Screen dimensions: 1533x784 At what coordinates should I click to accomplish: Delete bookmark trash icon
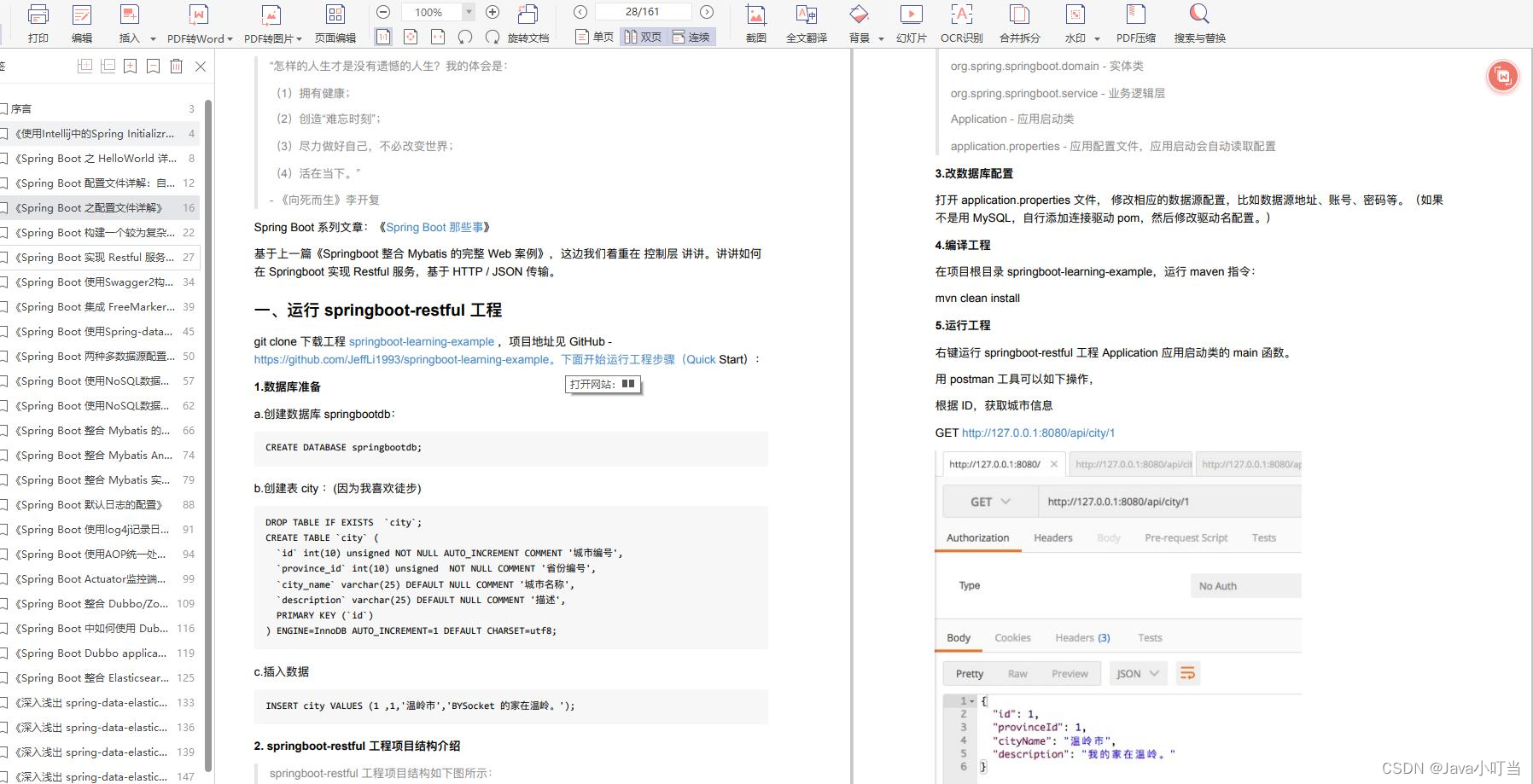point(176,66)
